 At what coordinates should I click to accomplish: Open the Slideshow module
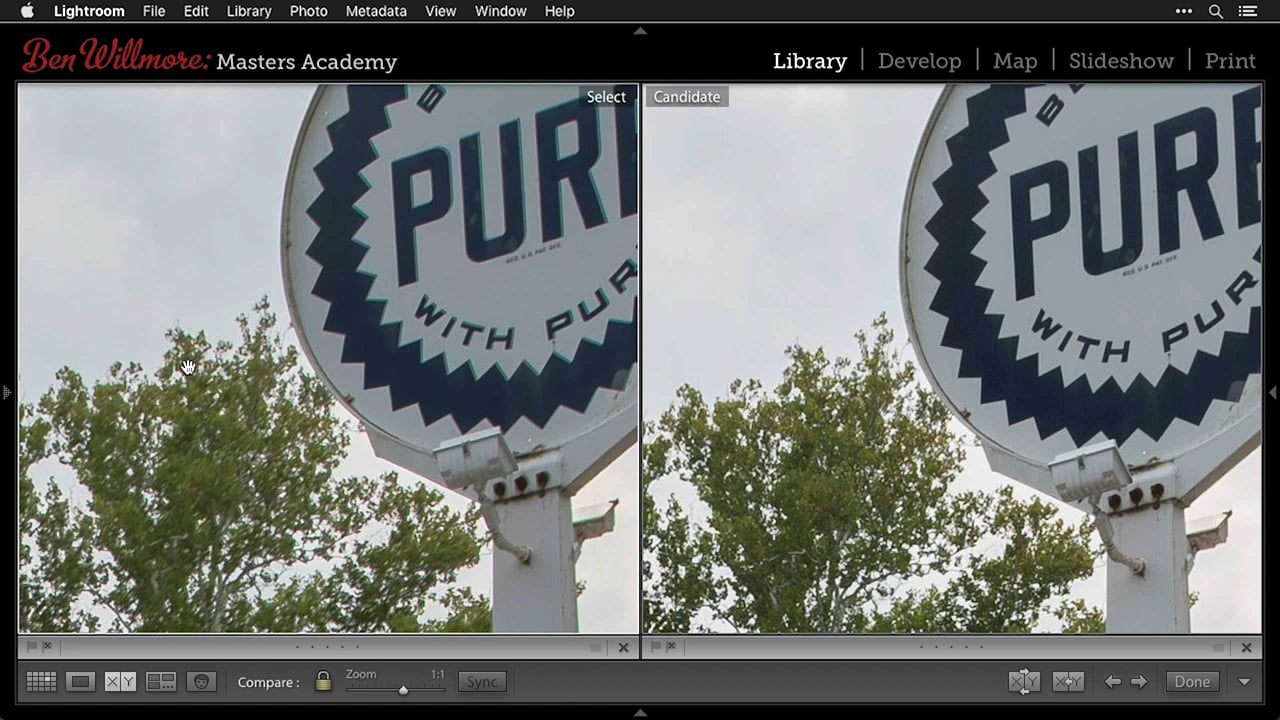pyautogui.click(x=1121, y=61)
